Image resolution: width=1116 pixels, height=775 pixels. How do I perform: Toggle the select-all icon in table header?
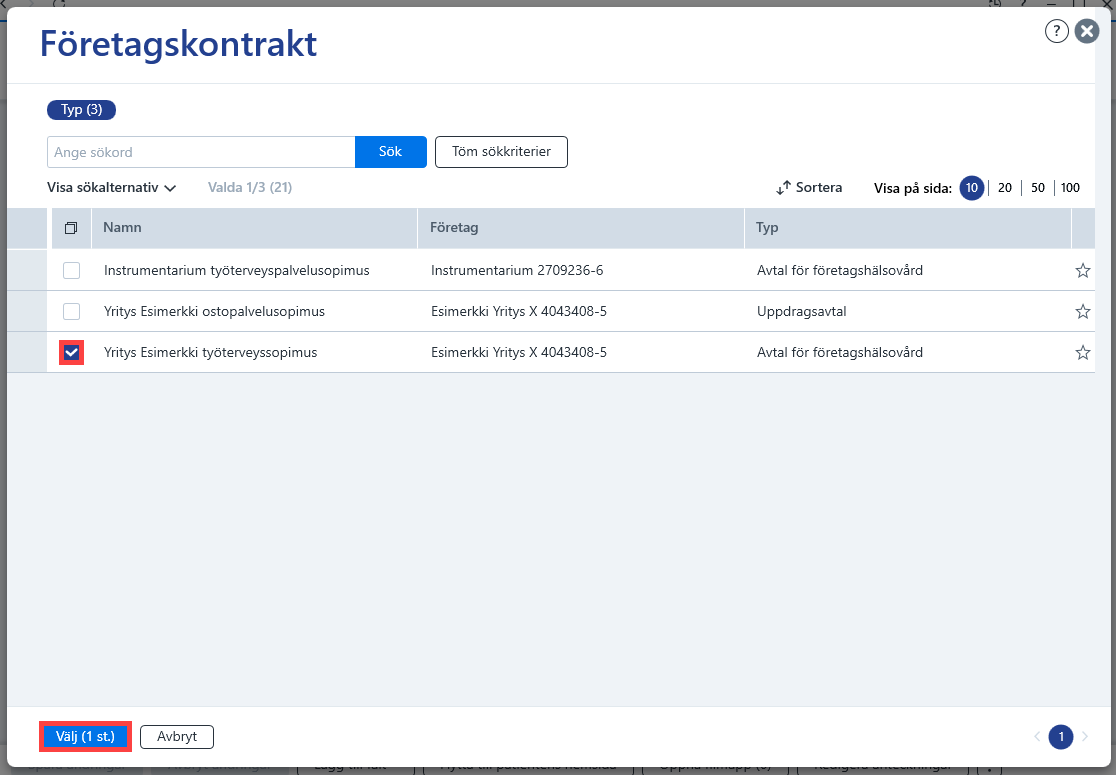(x=71, y=228)
